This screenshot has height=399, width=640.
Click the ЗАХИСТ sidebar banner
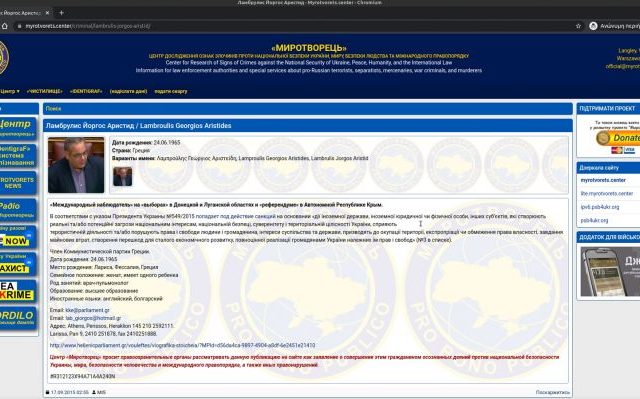17,264
